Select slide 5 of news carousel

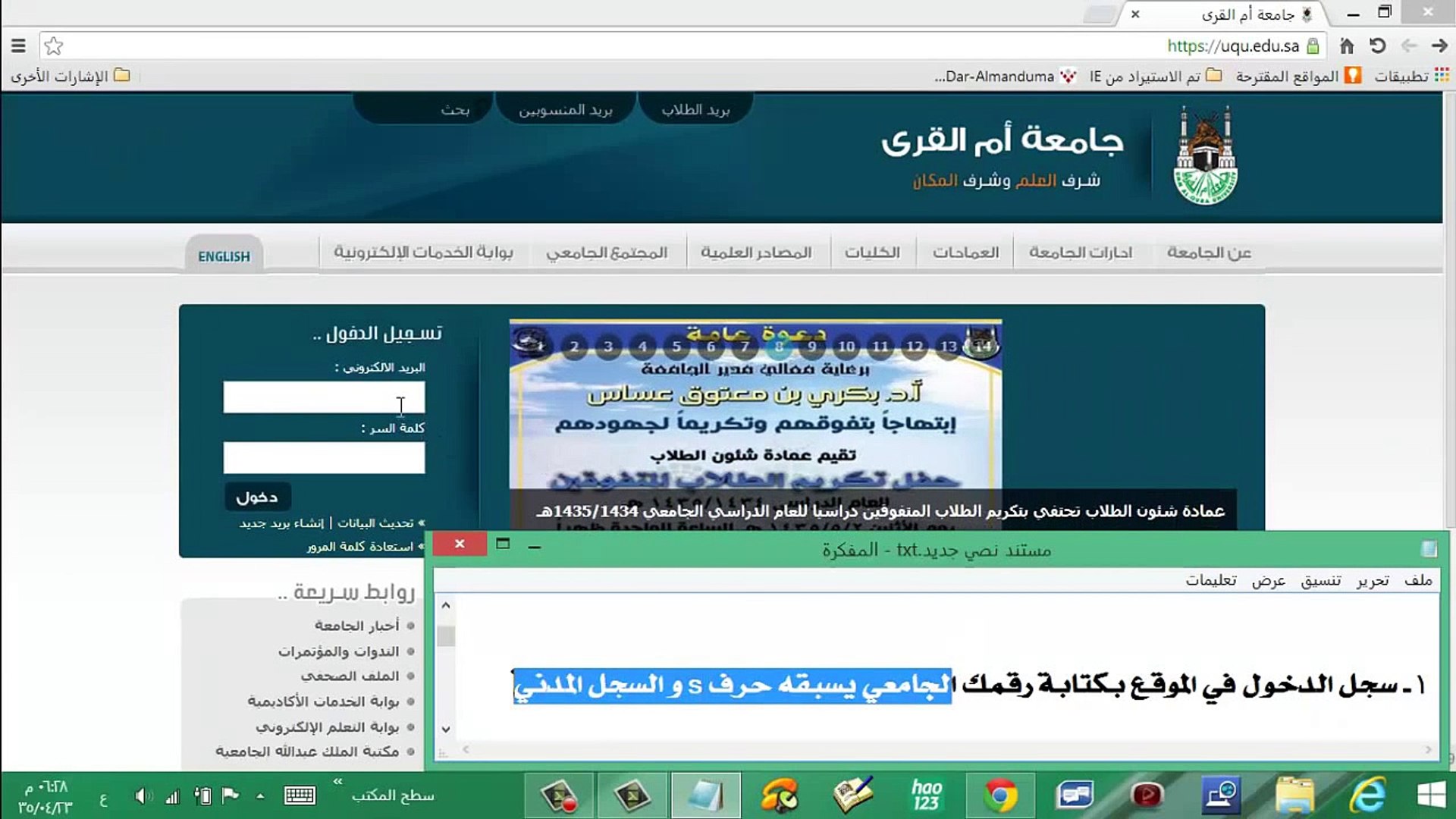point(676,347)
